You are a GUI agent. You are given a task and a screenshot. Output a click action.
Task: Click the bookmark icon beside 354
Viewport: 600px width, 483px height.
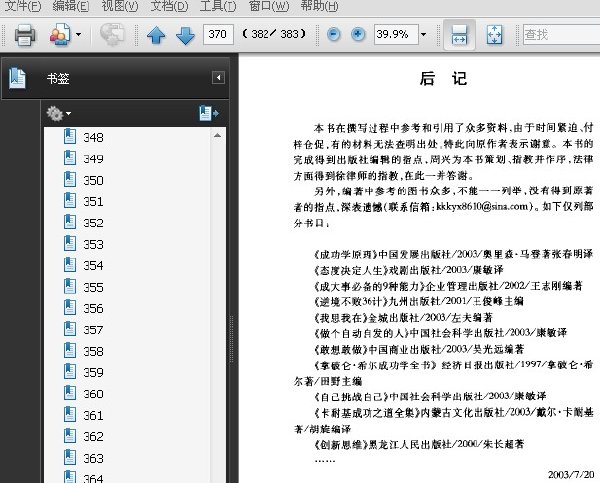point(70,264)
